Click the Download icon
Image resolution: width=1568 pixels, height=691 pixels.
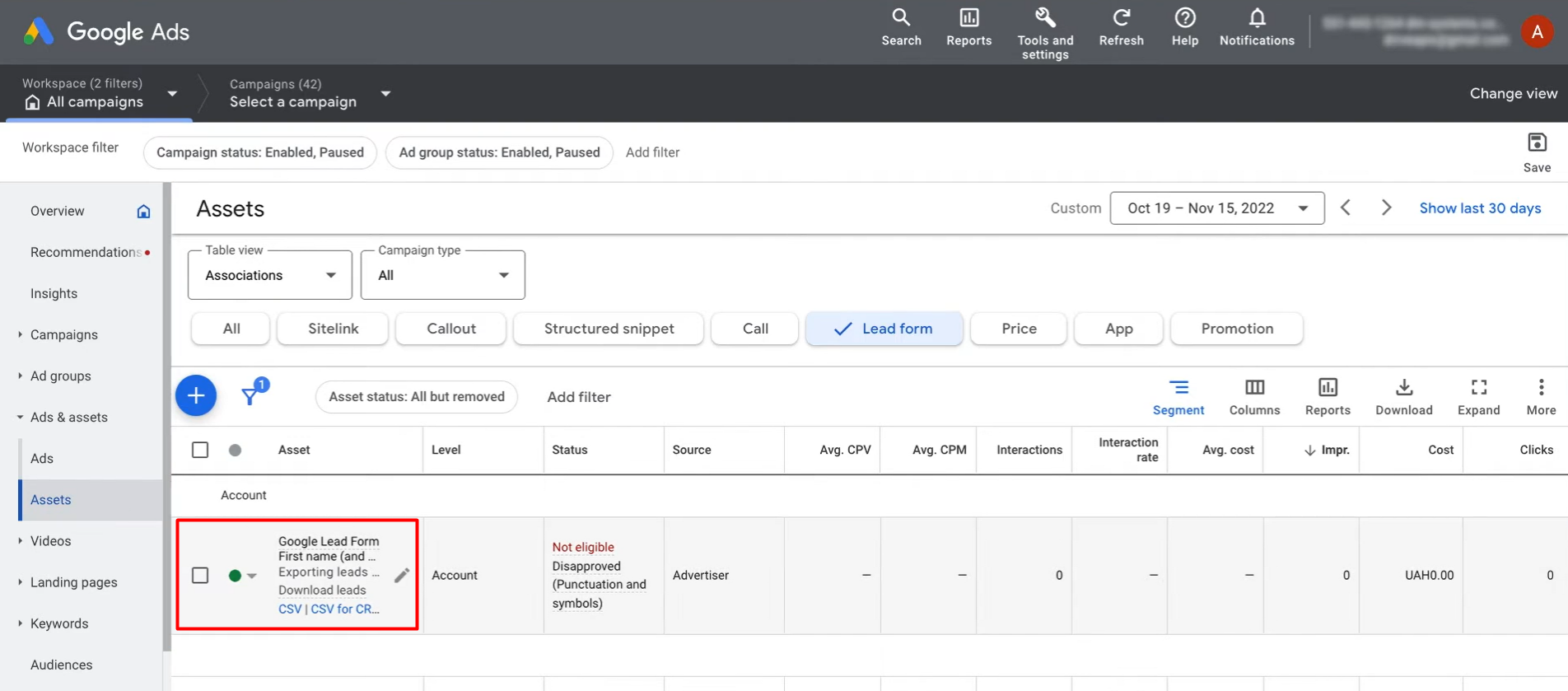tap(1404, 397)
